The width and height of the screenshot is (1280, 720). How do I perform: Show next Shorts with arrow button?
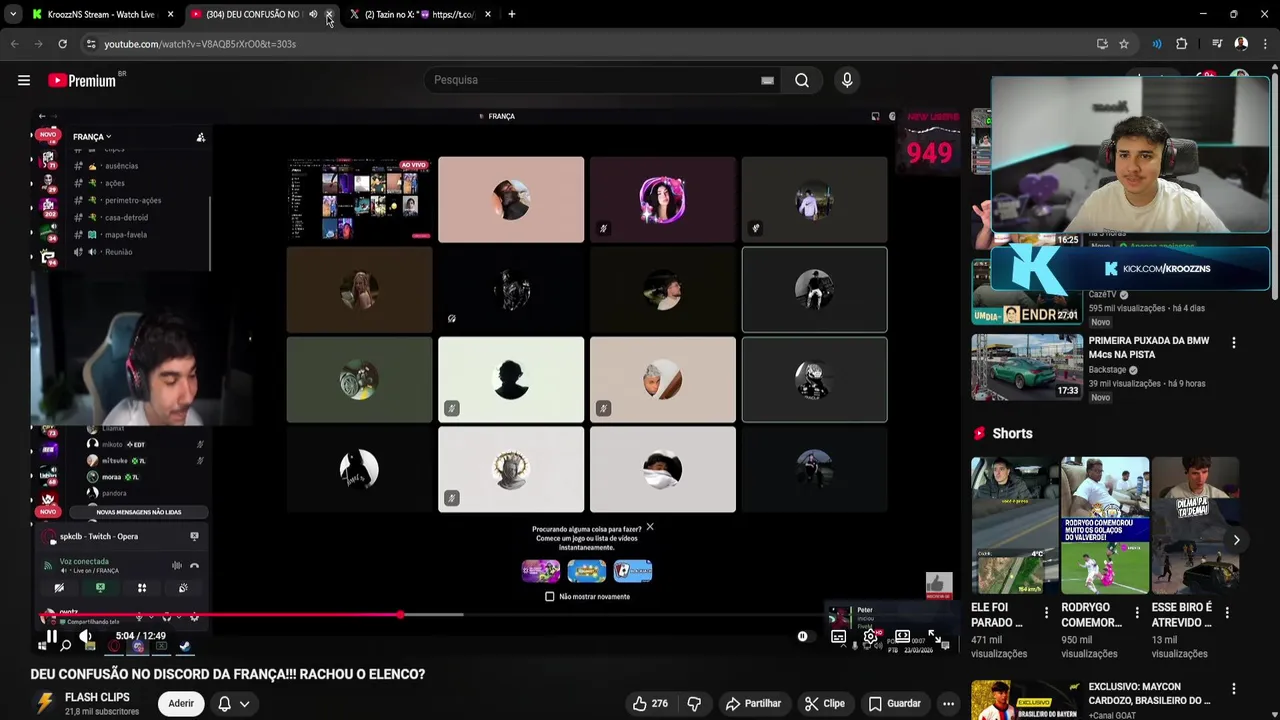click(x=1236, y=540)
